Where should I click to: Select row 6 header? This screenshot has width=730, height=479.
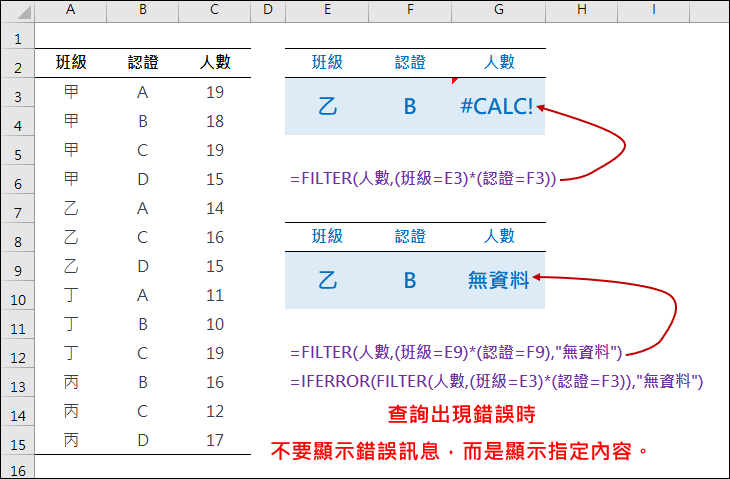[18, 180]
